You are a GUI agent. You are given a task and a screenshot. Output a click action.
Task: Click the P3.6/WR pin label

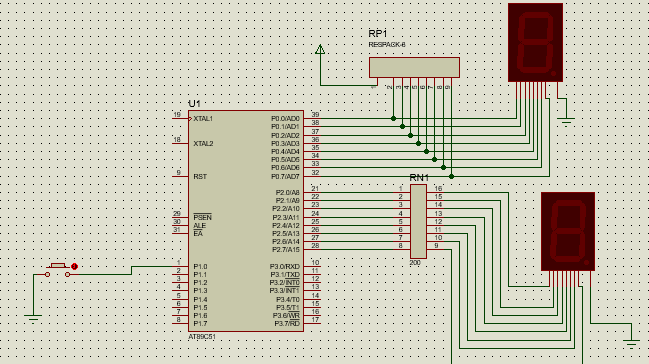286,316
